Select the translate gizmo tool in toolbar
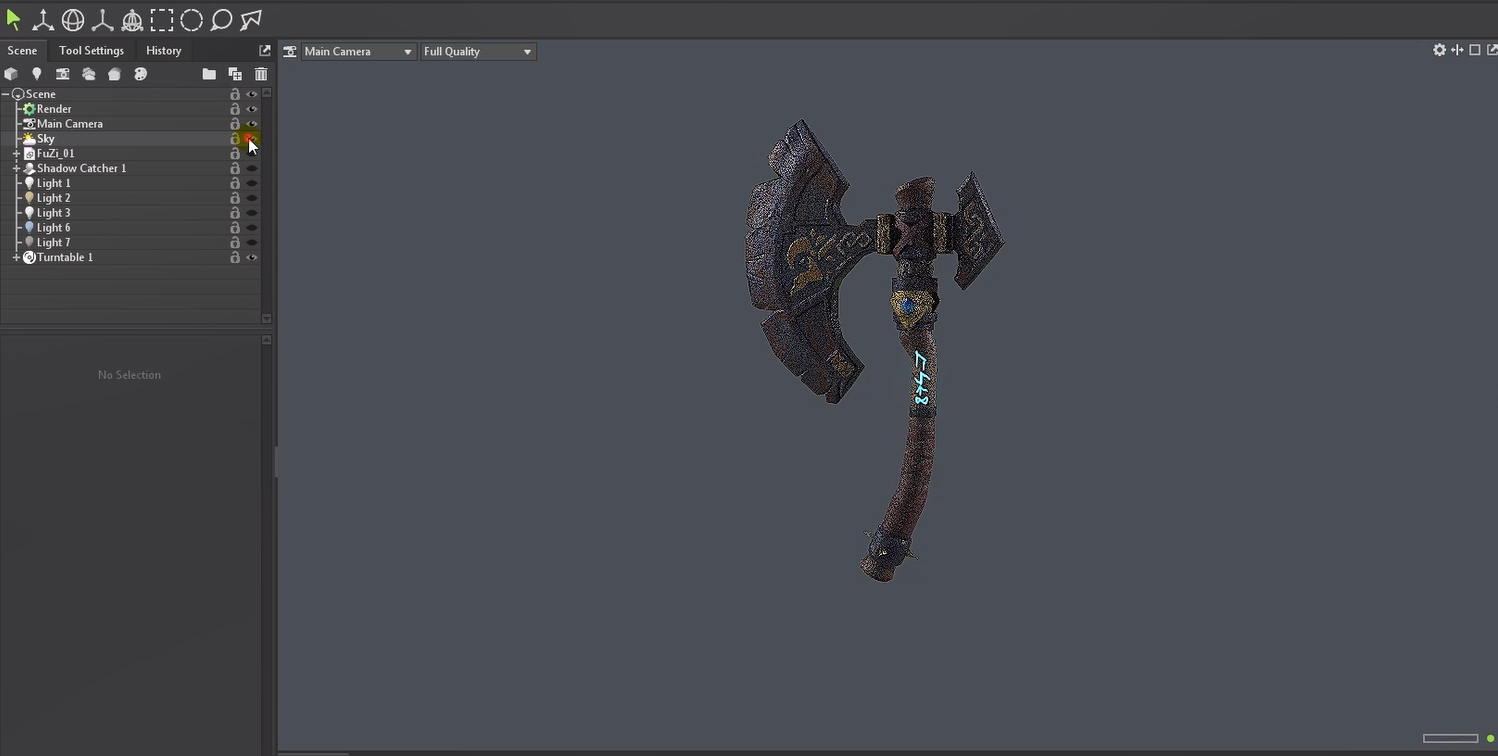Image resolution: width=1498 pixels, height=756 pixels. tap(43, 20)
